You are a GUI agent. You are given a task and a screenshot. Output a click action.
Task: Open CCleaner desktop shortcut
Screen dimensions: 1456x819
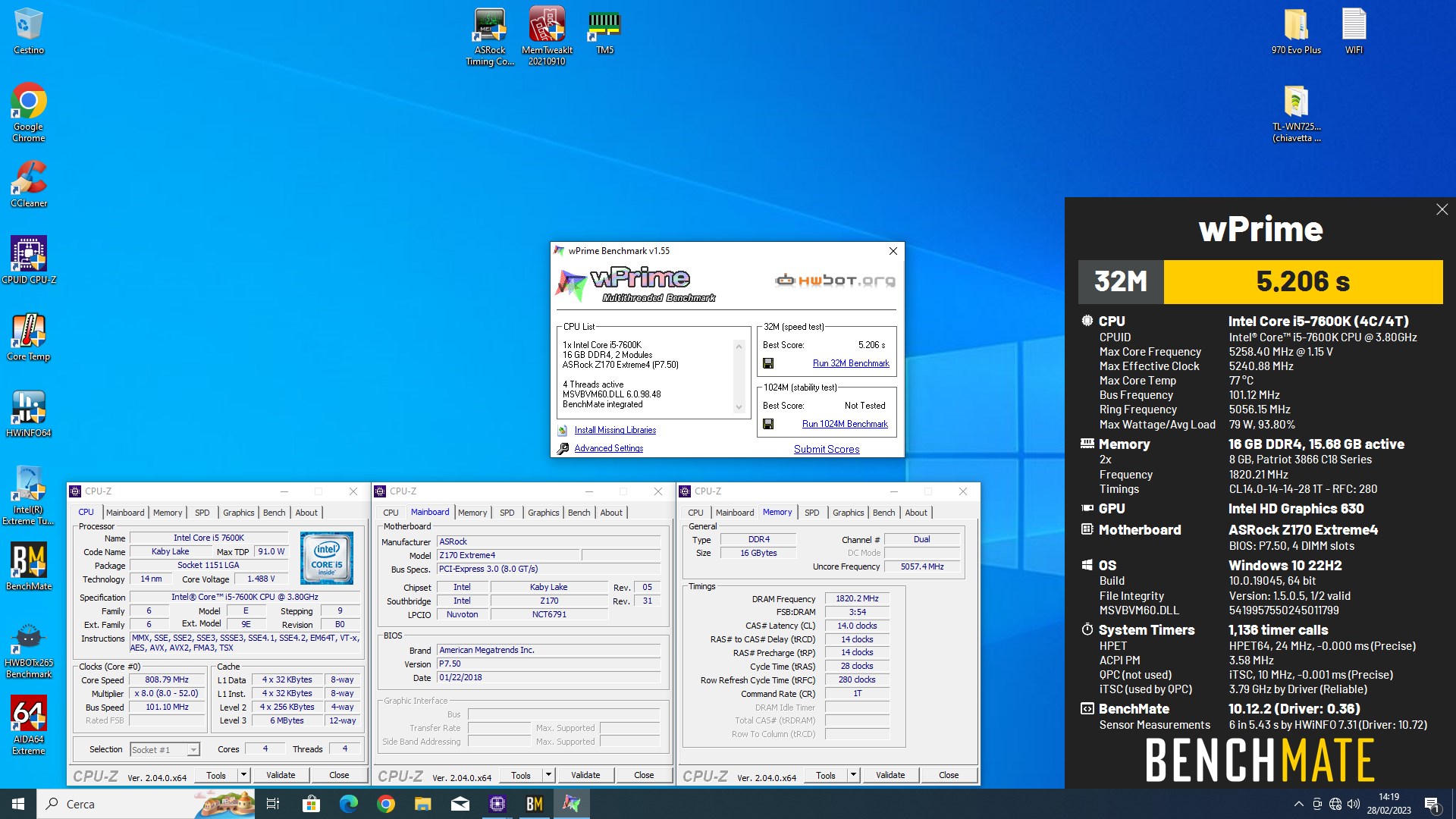(x=29, y=184)
